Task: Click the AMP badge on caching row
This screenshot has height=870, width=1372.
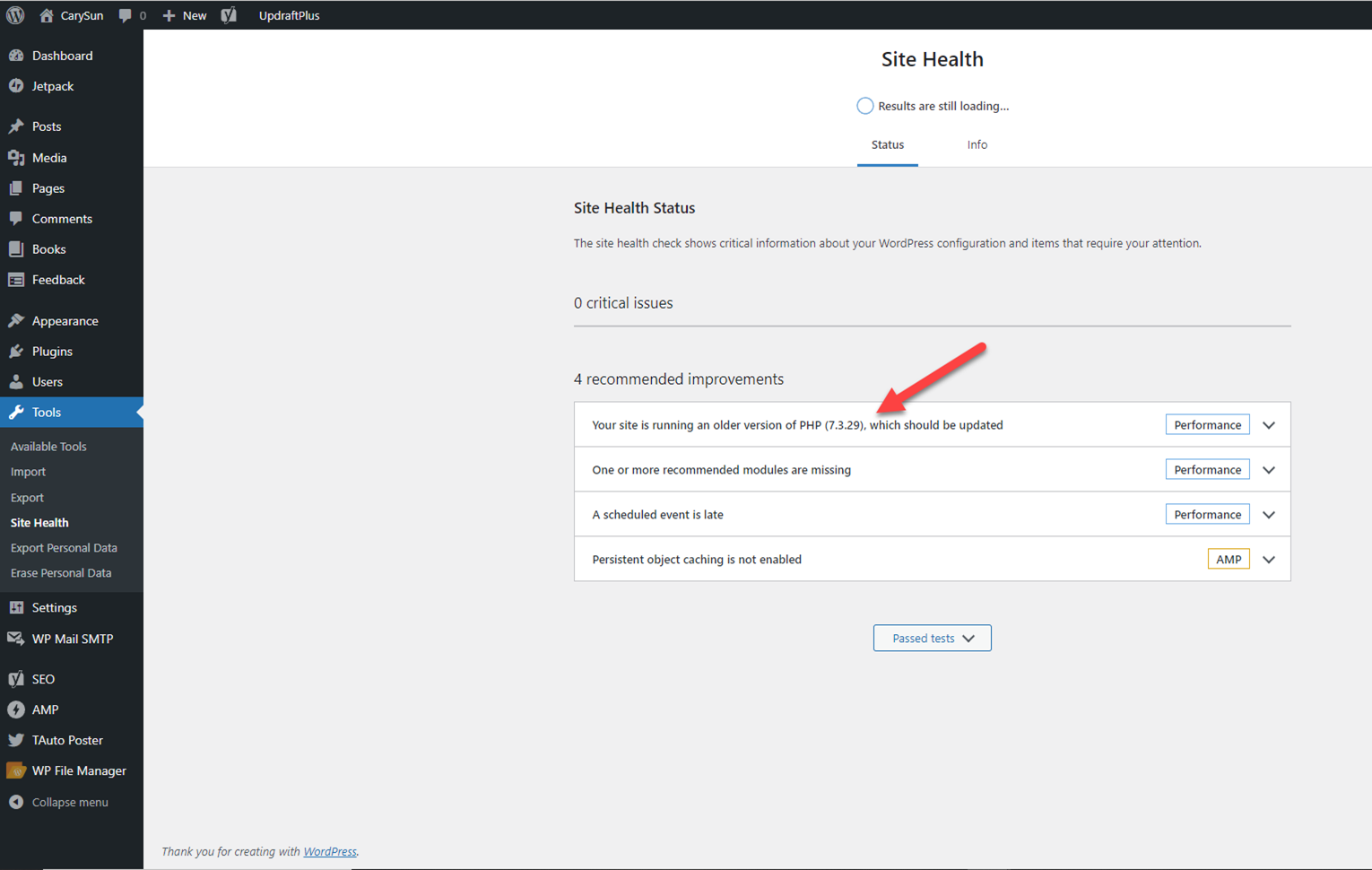Action: 1229,560
